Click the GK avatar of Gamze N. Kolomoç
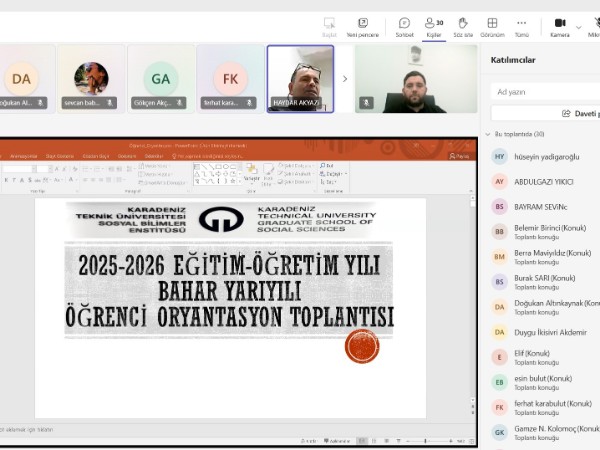This screenshot has height=450, width=600. pos(499,432)
